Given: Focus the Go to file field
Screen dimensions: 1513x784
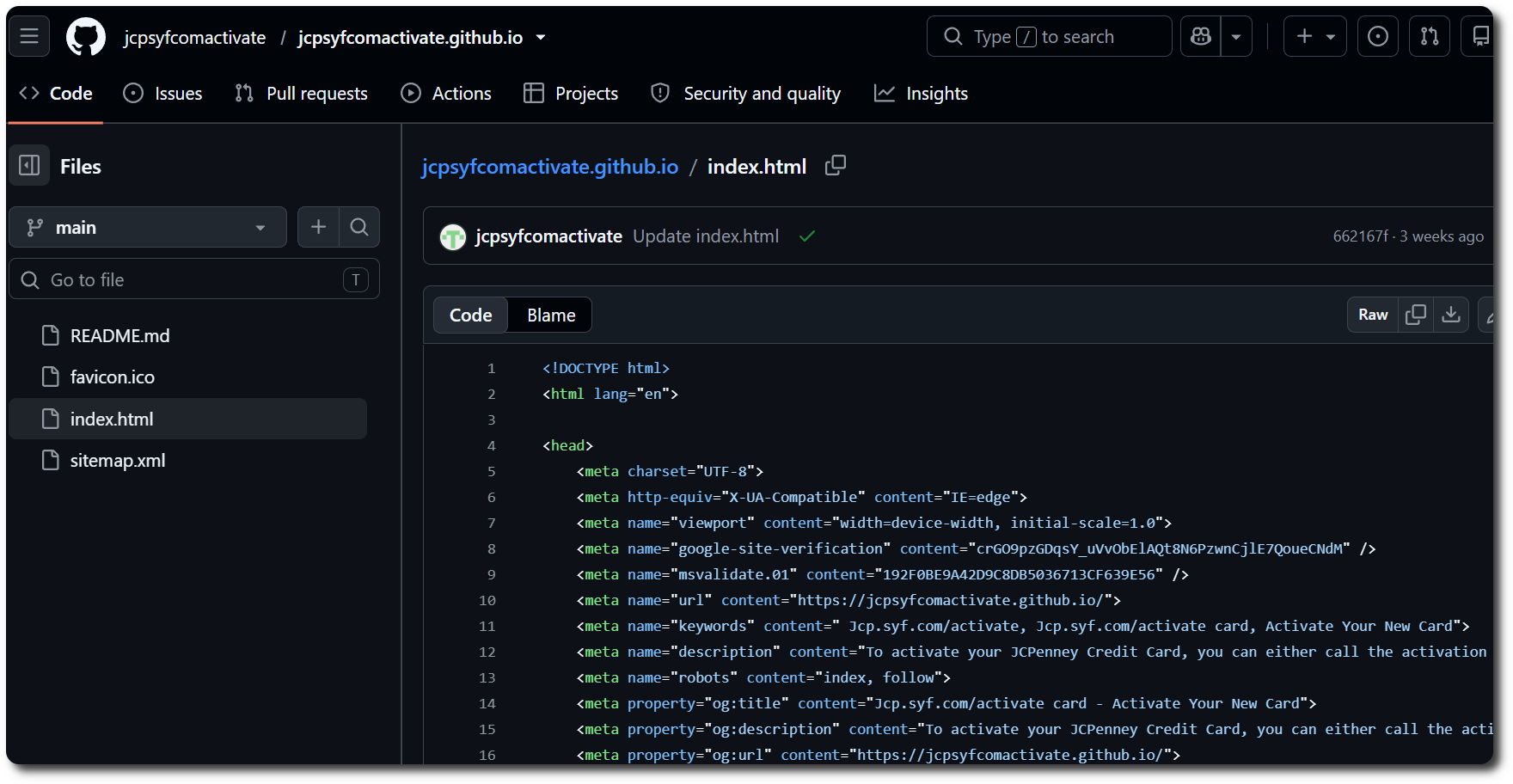Looking at the screenshot, I should pos(194,279).
